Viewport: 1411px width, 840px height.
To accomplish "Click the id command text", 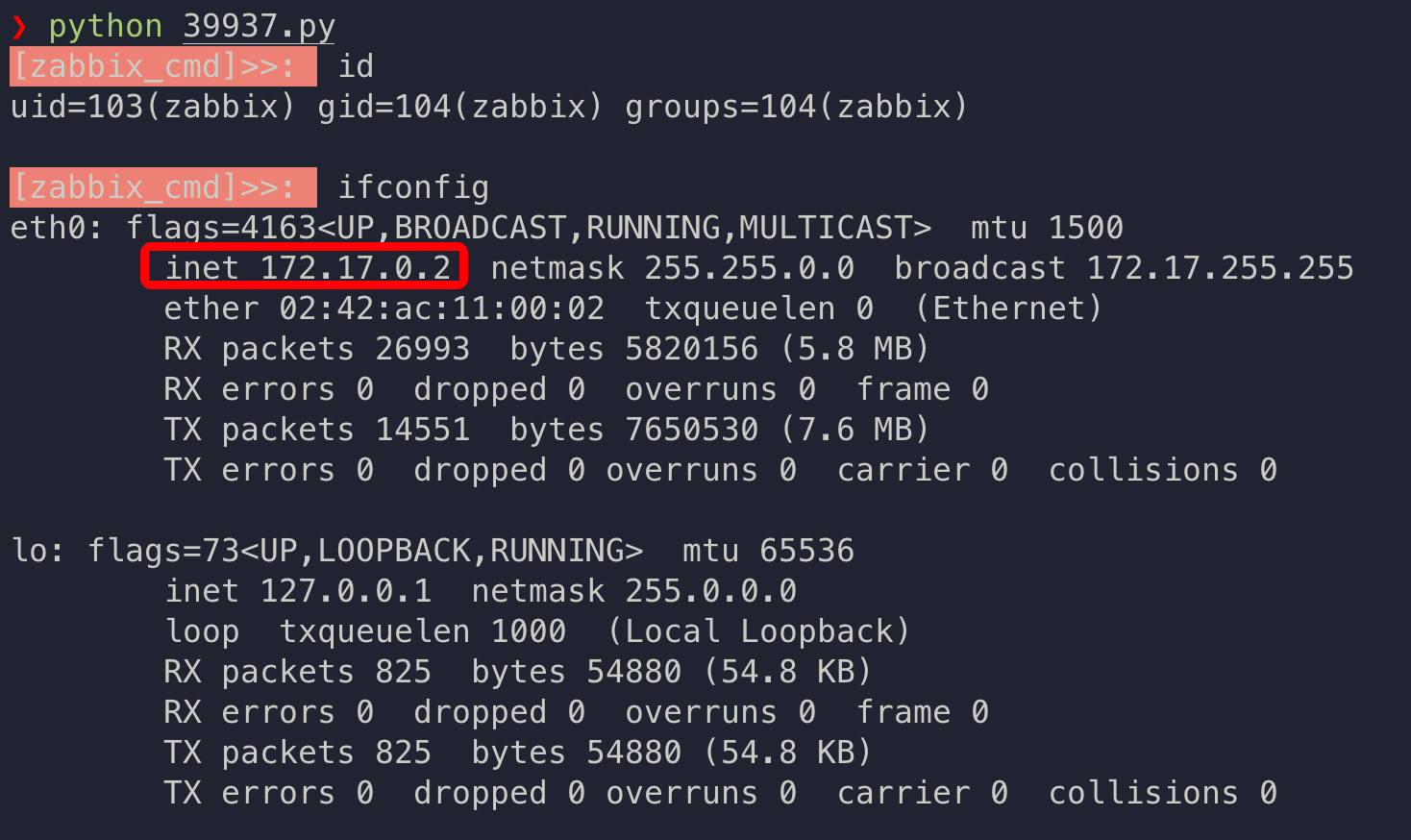I will click(x=356, y=67).
